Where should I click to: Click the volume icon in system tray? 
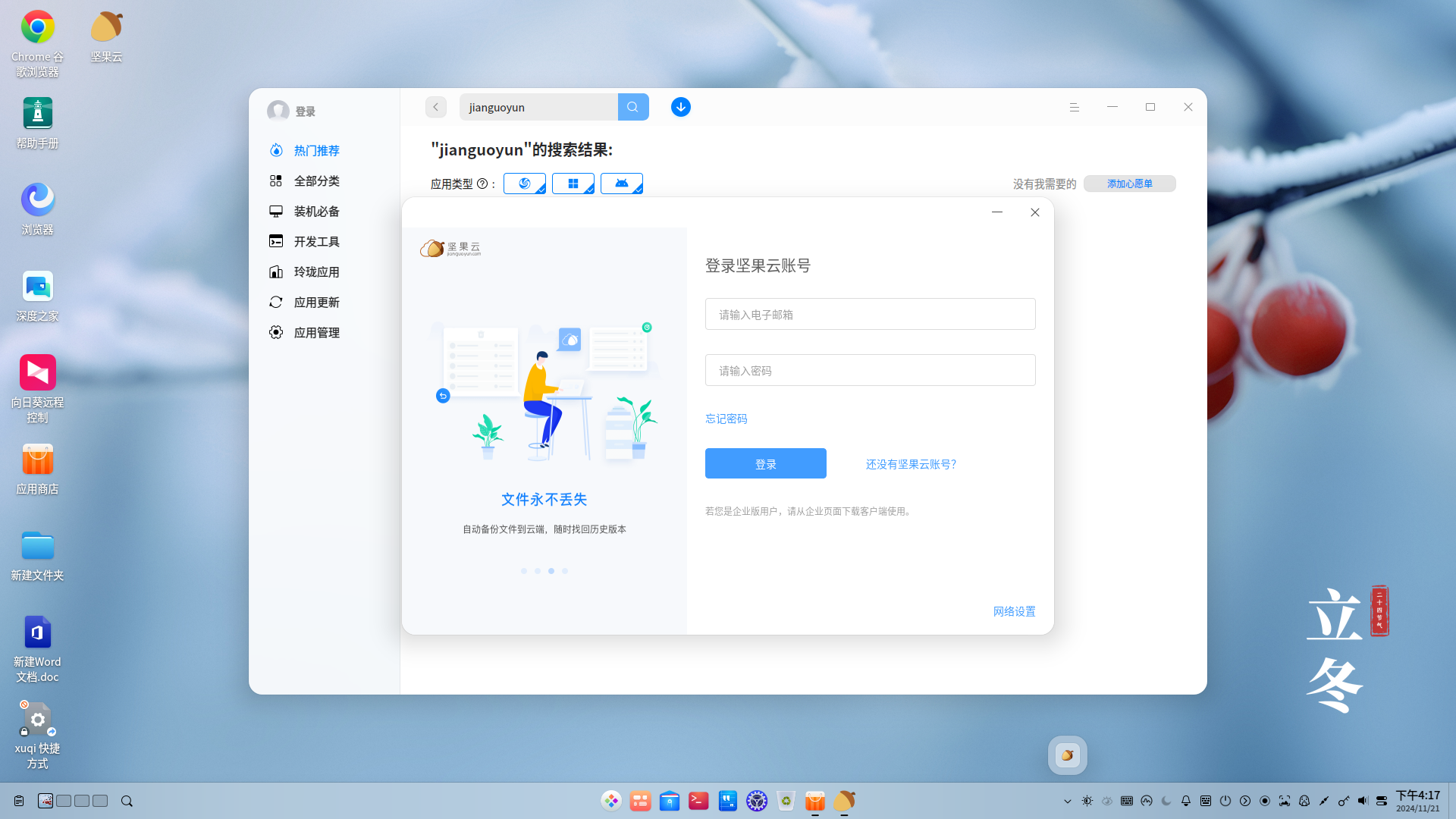[1363, 801]
